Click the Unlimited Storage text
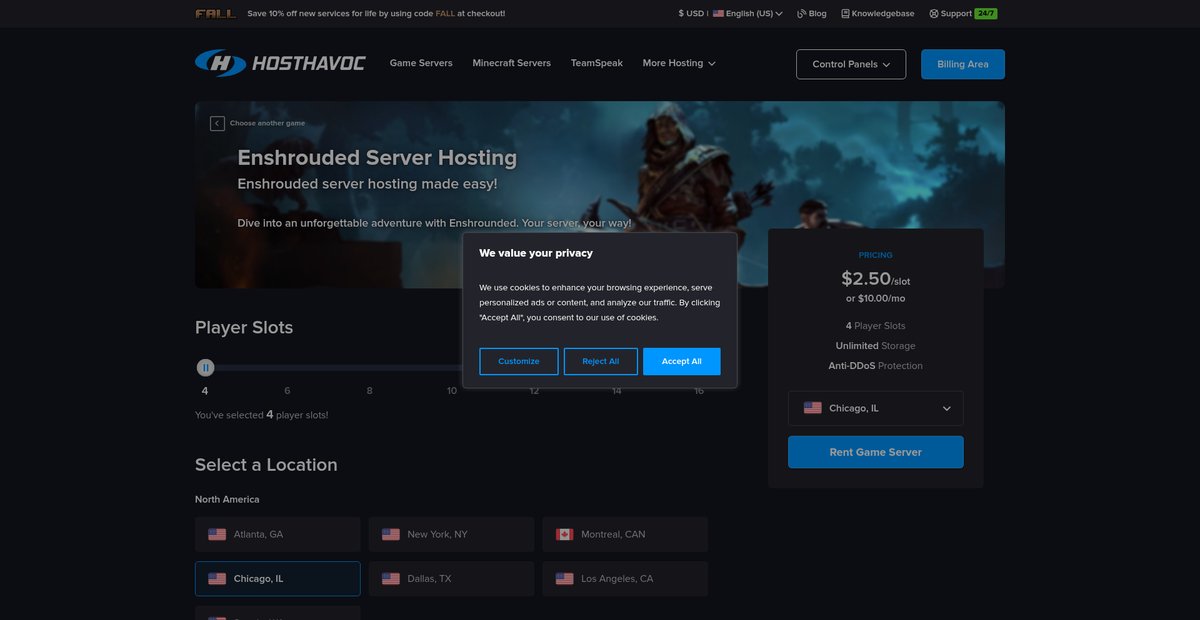The width and height of the screenshot is (1200, 620). pyautogui.click(x=876, y=346)
